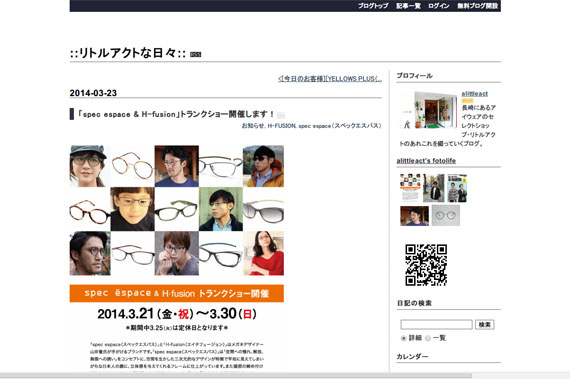
Task: Open the H-FUSION category tag
Action: coord(282,126)
